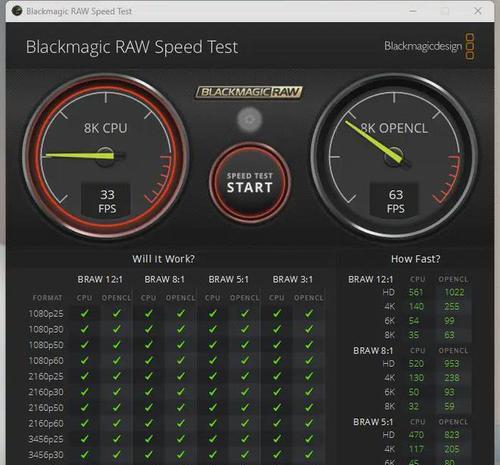Click 2160p50 BRAW 8:1 CPU checkmark
500x465 pixels.
(x=149, y=407)
